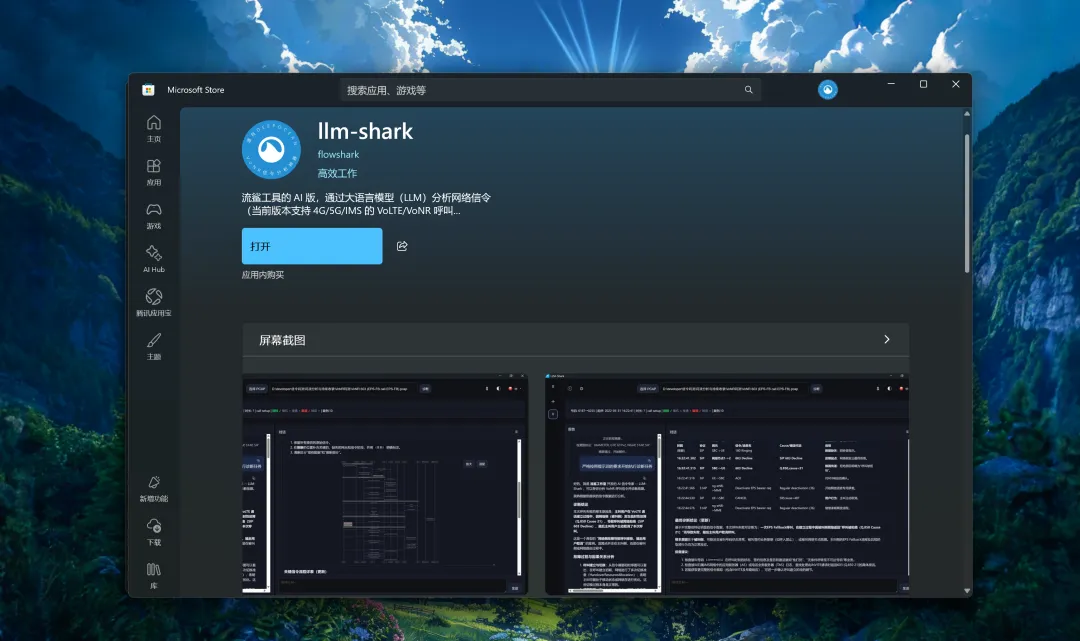
Task: Open the Downloads (下载) page
Action: pyautogui.click(x=154, y=532)
